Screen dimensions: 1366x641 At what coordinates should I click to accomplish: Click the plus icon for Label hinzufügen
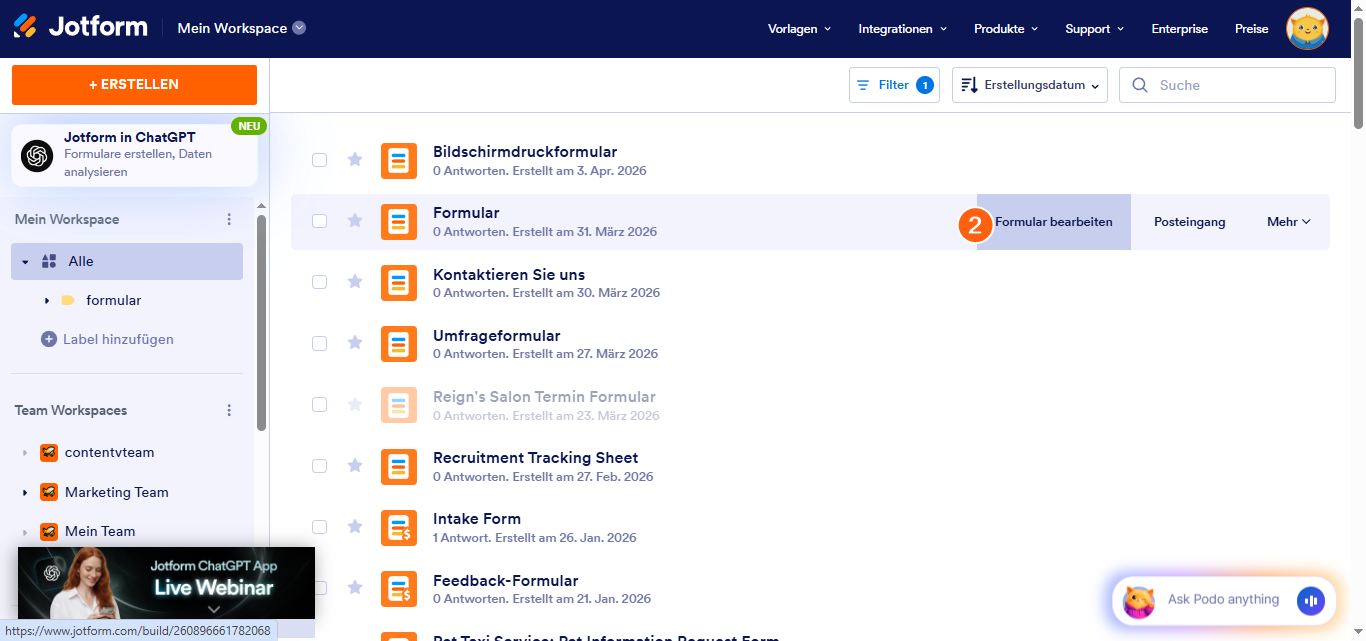point(49,340)
